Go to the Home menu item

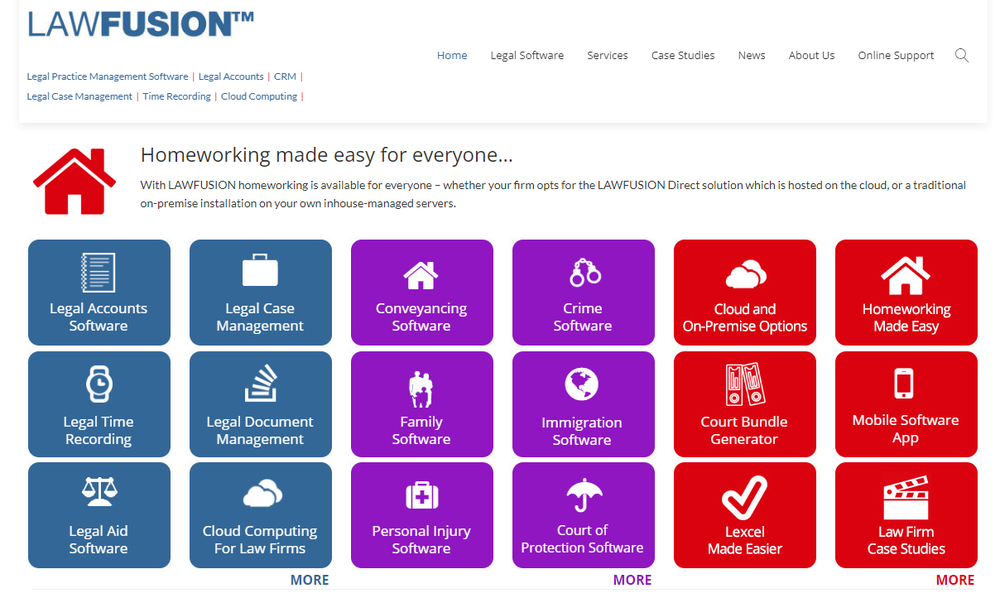452,55
